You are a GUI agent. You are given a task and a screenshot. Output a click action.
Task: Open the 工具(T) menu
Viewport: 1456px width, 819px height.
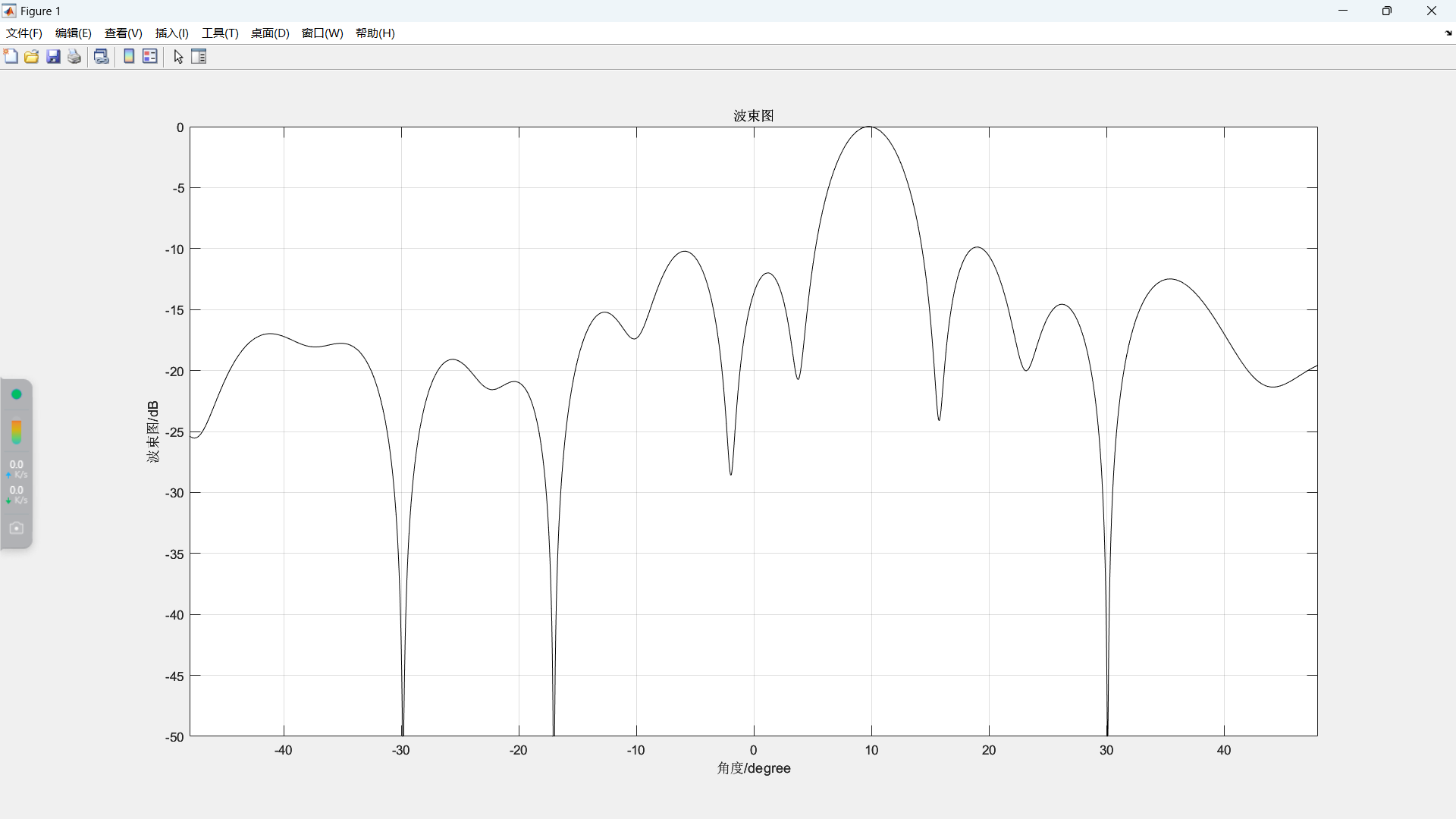tap(220, 33)
